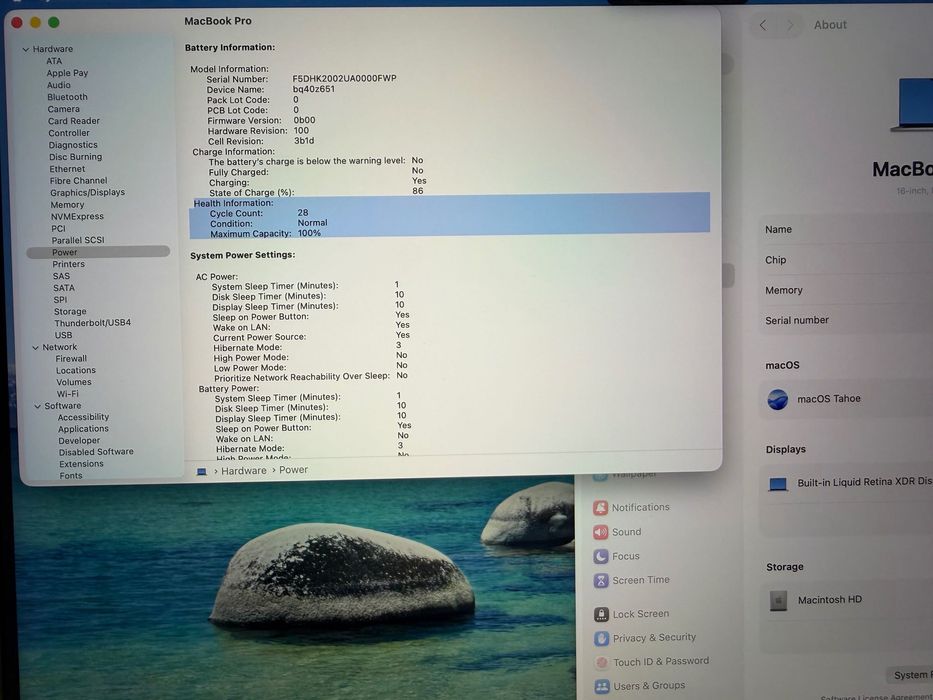933x700 pixels.
Task: Select Thunderbolt/USB4 in the sidebar
Action: click(x=92, y=323)
